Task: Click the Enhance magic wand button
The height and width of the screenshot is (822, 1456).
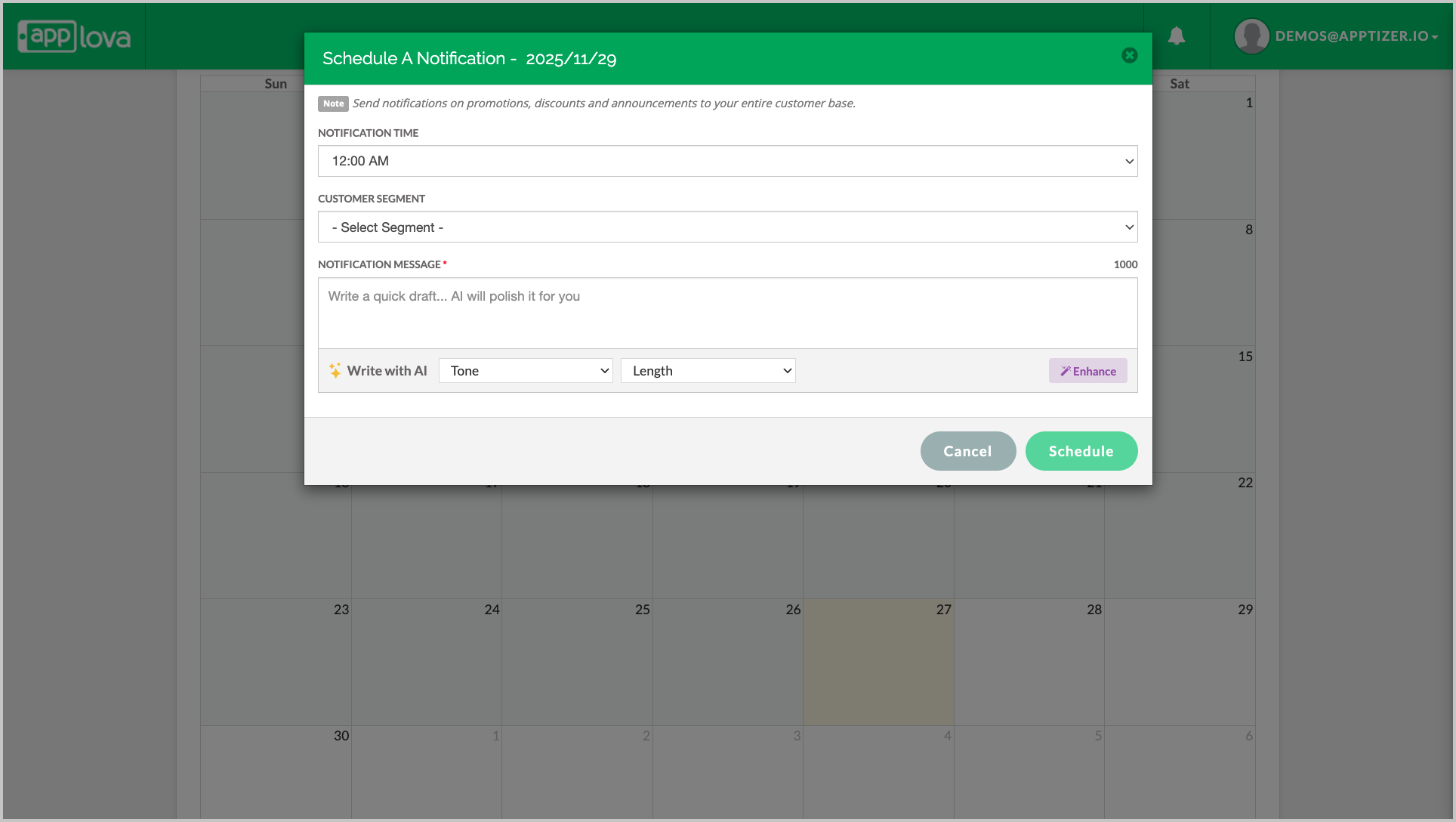Action: [1087, 371]
